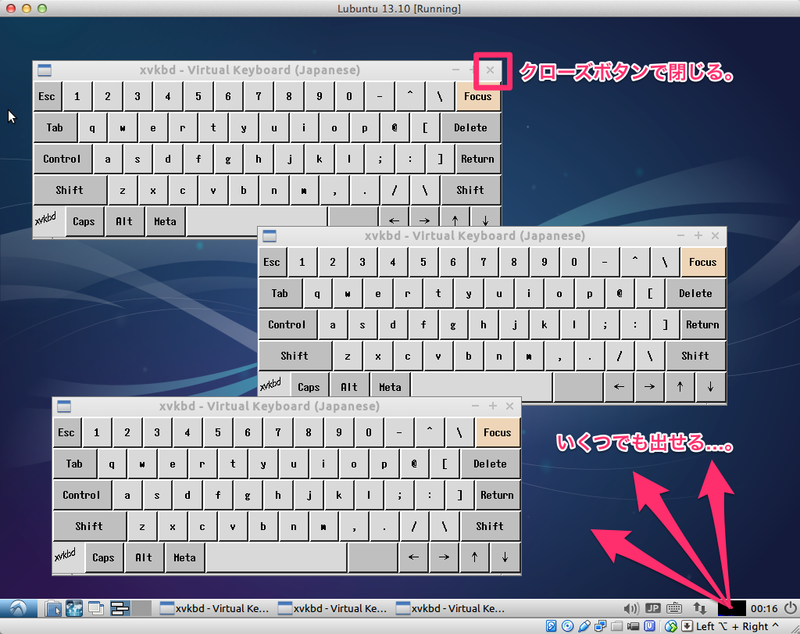The image size is (800, 634).
Task: Click the right arrow key on the lower keyboard
Action: (x=444, y=557)
